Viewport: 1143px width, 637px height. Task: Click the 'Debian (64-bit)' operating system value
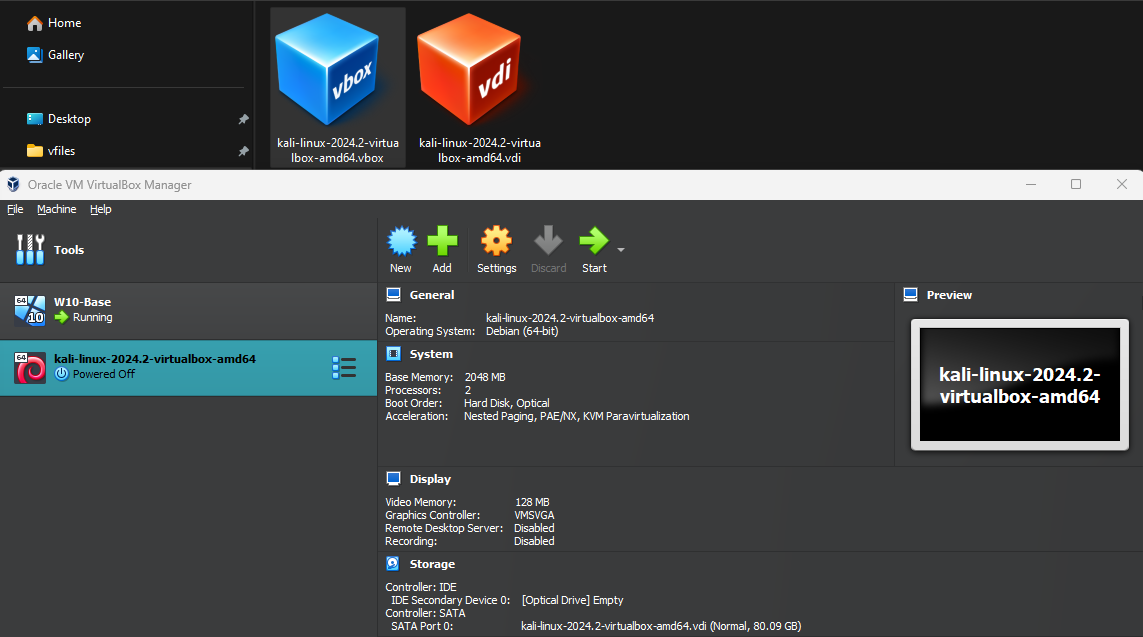[x=522, y=331]
